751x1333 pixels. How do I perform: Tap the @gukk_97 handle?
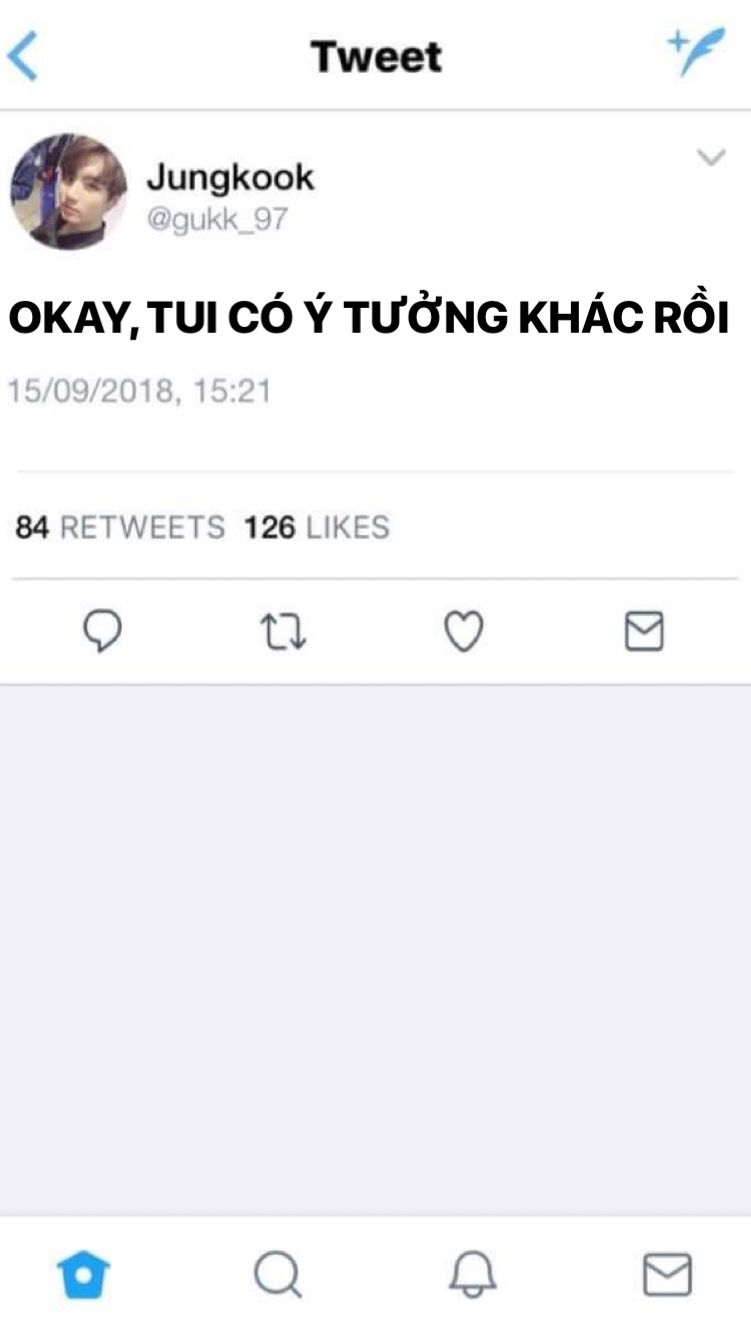217,220
